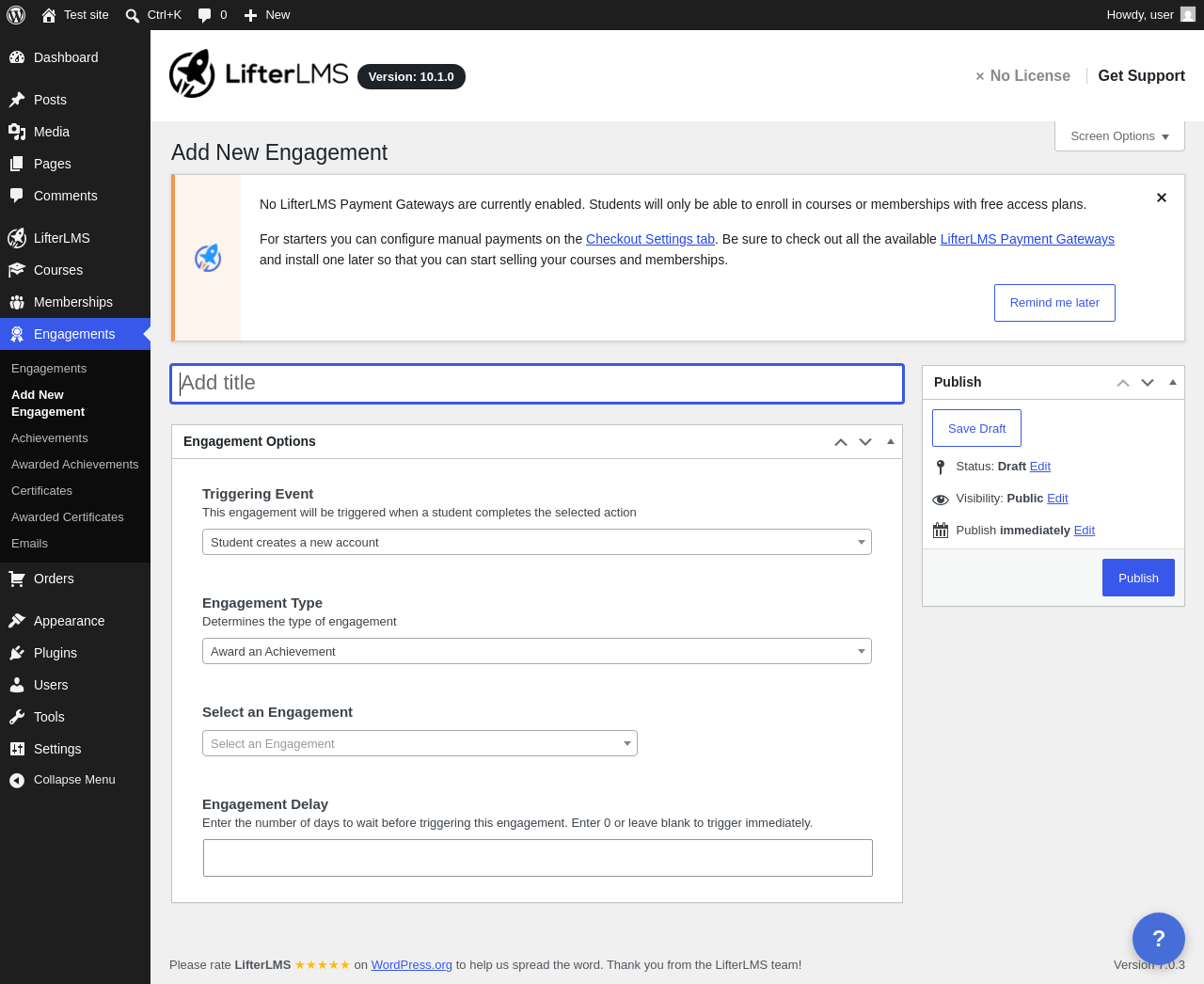The width and height of the screenshot is (1204, 984).
Task: Open WordPress.org rating link
Action: pyautogui.click(x=412, y=965)
